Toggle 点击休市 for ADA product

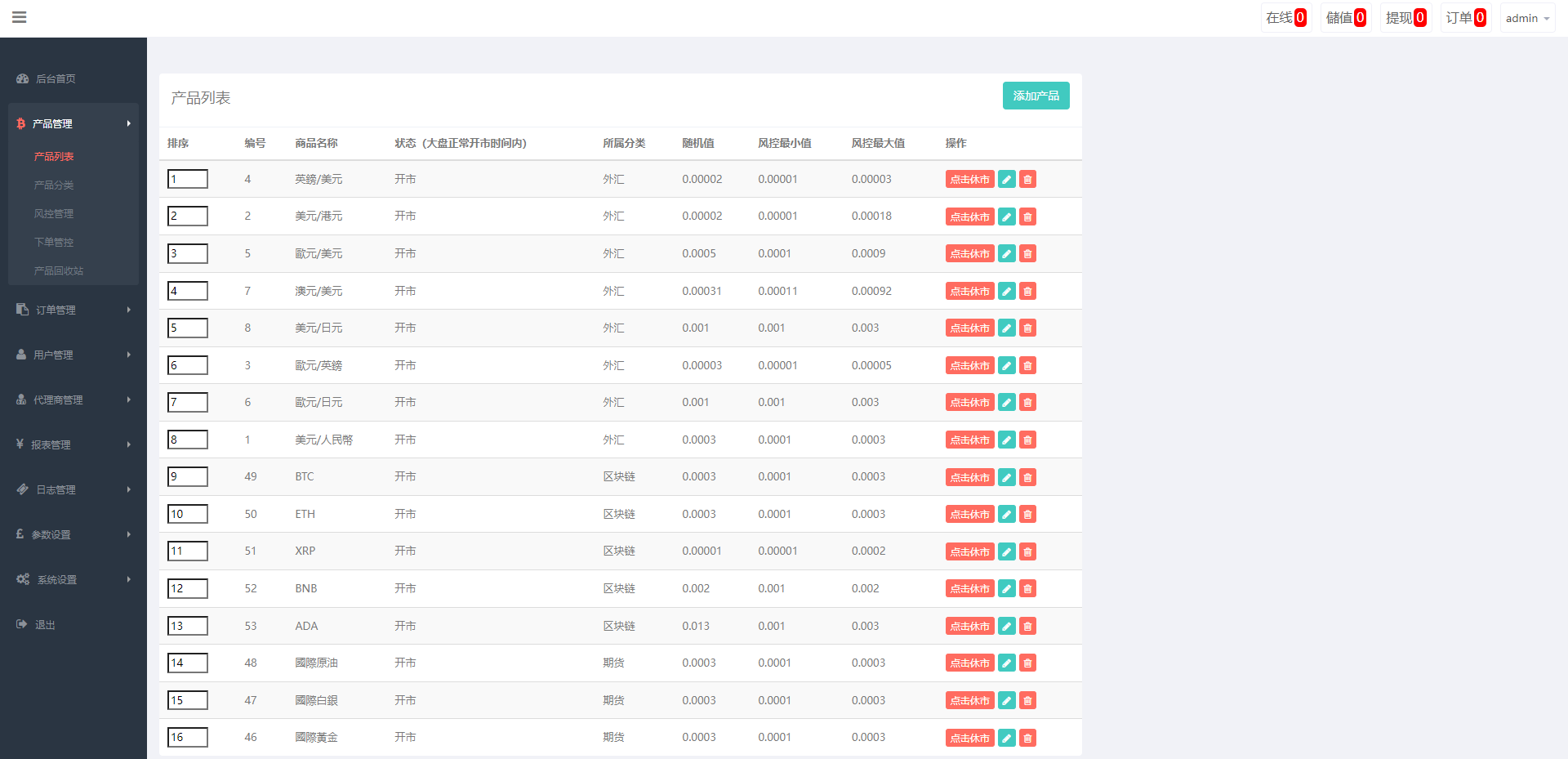969,626
